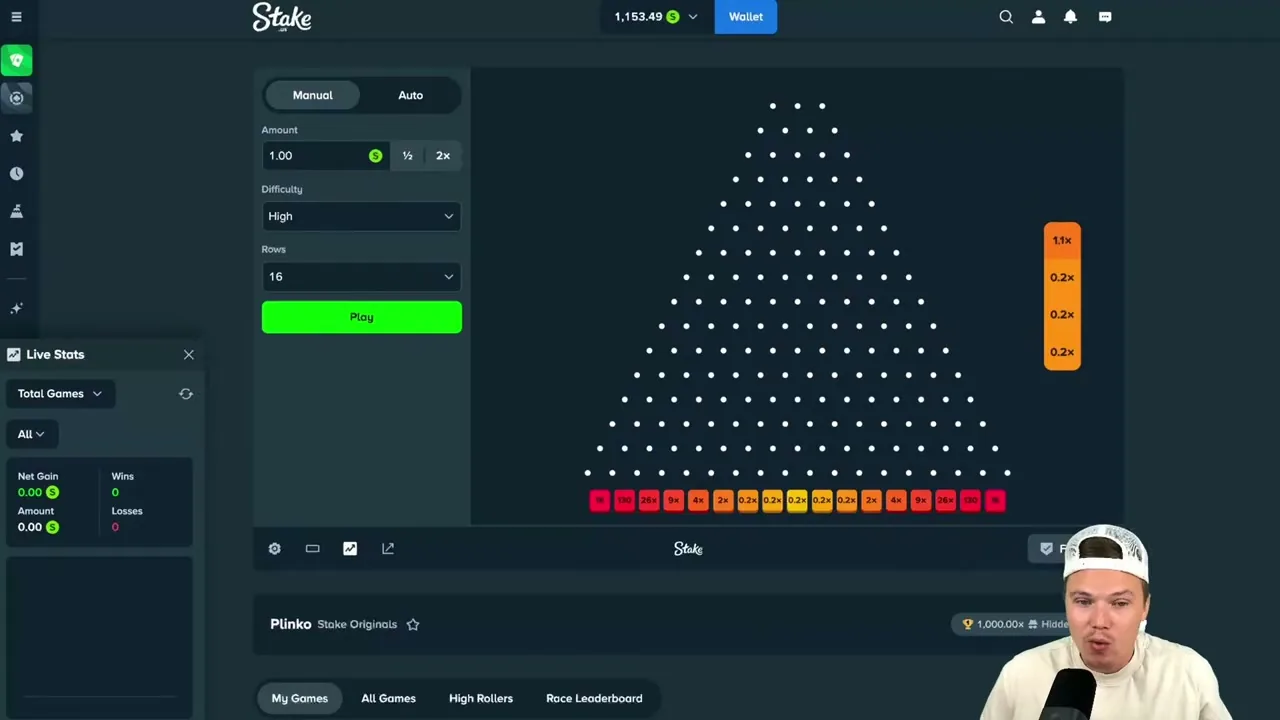This screenshot has height=720, width=1280.
Task: Click the yellow center 0.2x multiplier bucket
Action: [797, 500]
